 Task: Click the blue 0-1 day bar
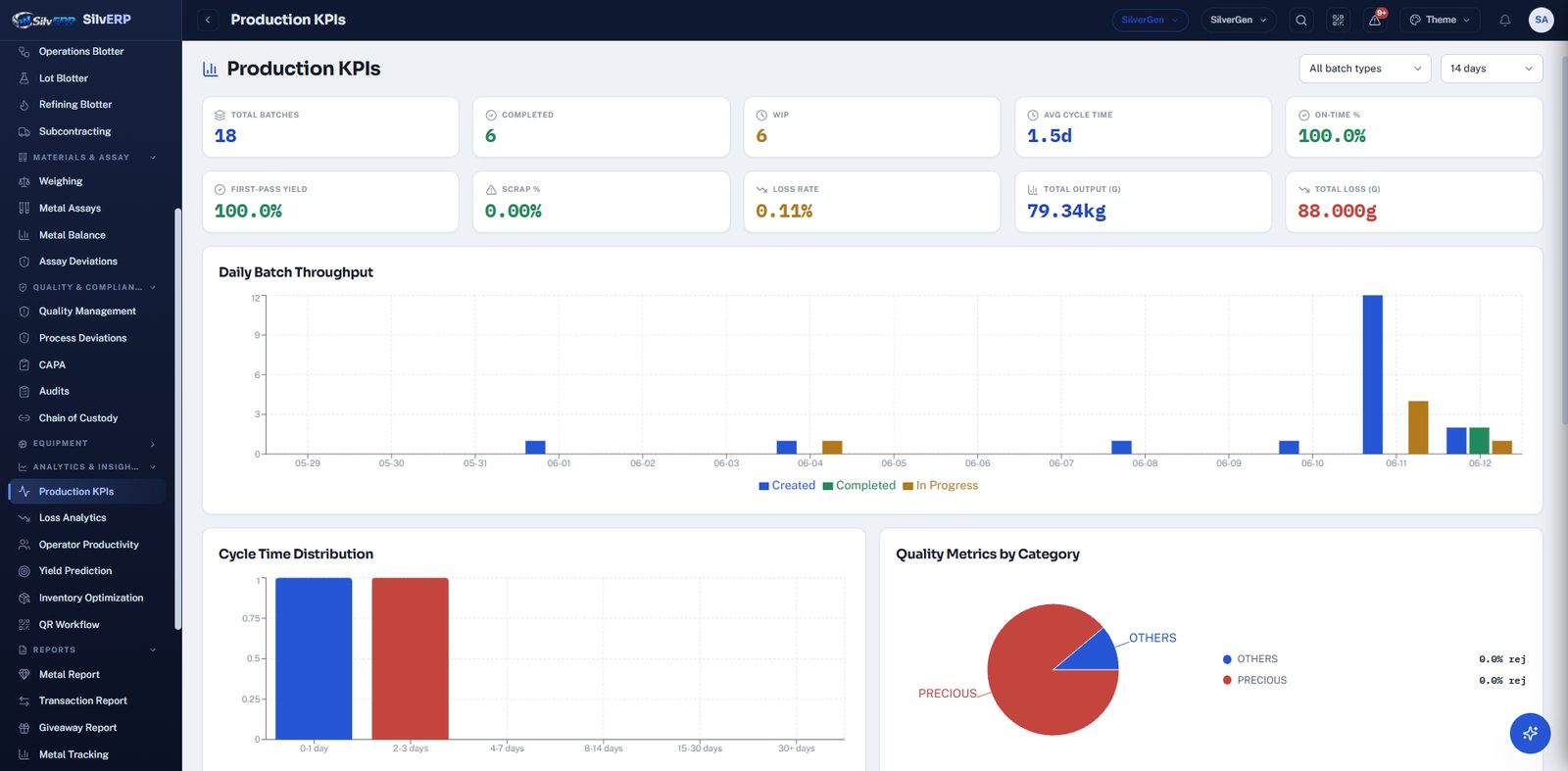tap(314, 658)
